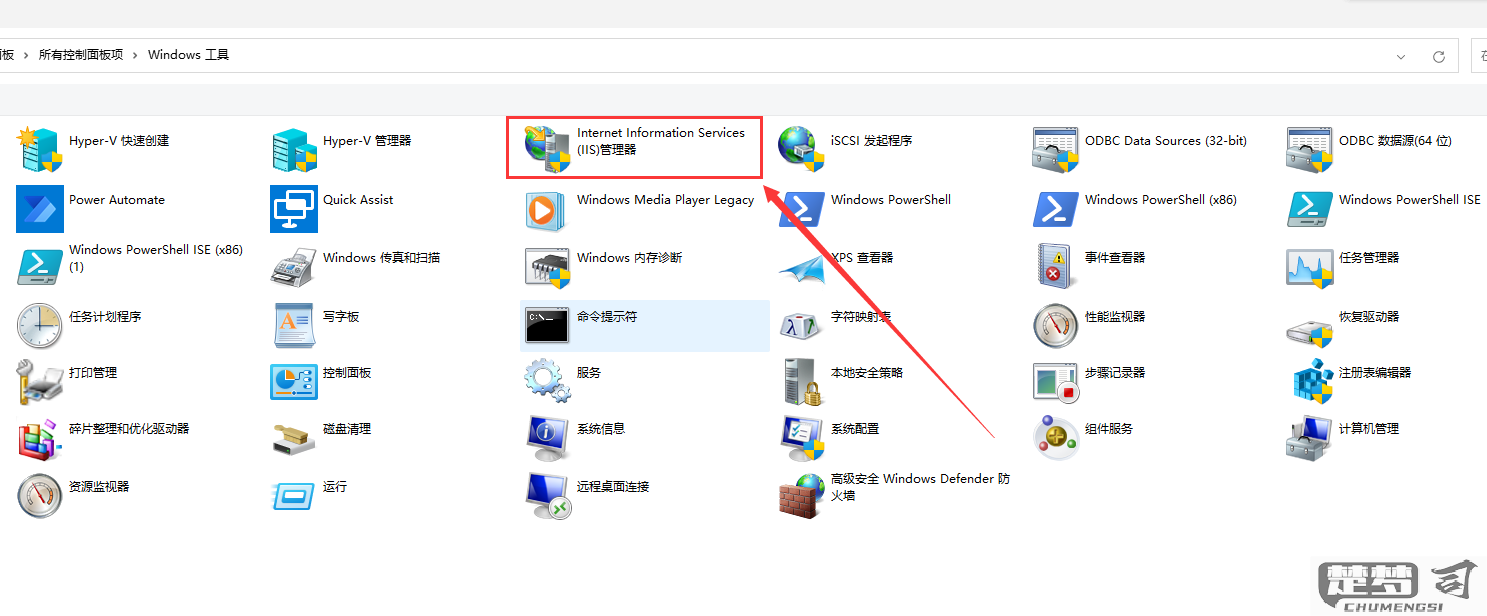Screen dimensions: 1487x616
Task: Click the Windows PowerShell ISE icon
Action: 1310,209
